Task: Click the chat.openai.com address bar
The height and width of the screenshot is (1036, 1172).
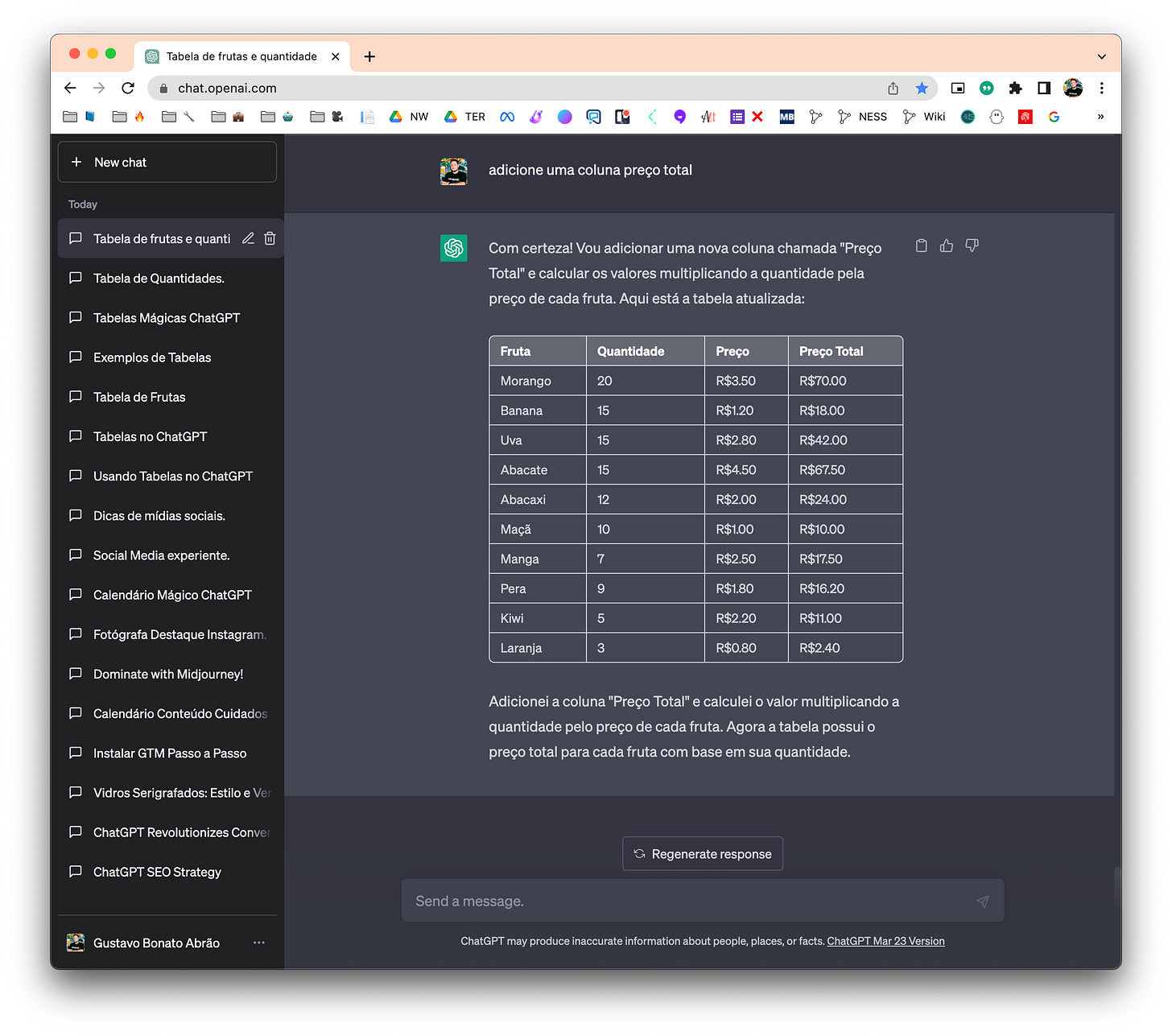Action: [515, 88]
